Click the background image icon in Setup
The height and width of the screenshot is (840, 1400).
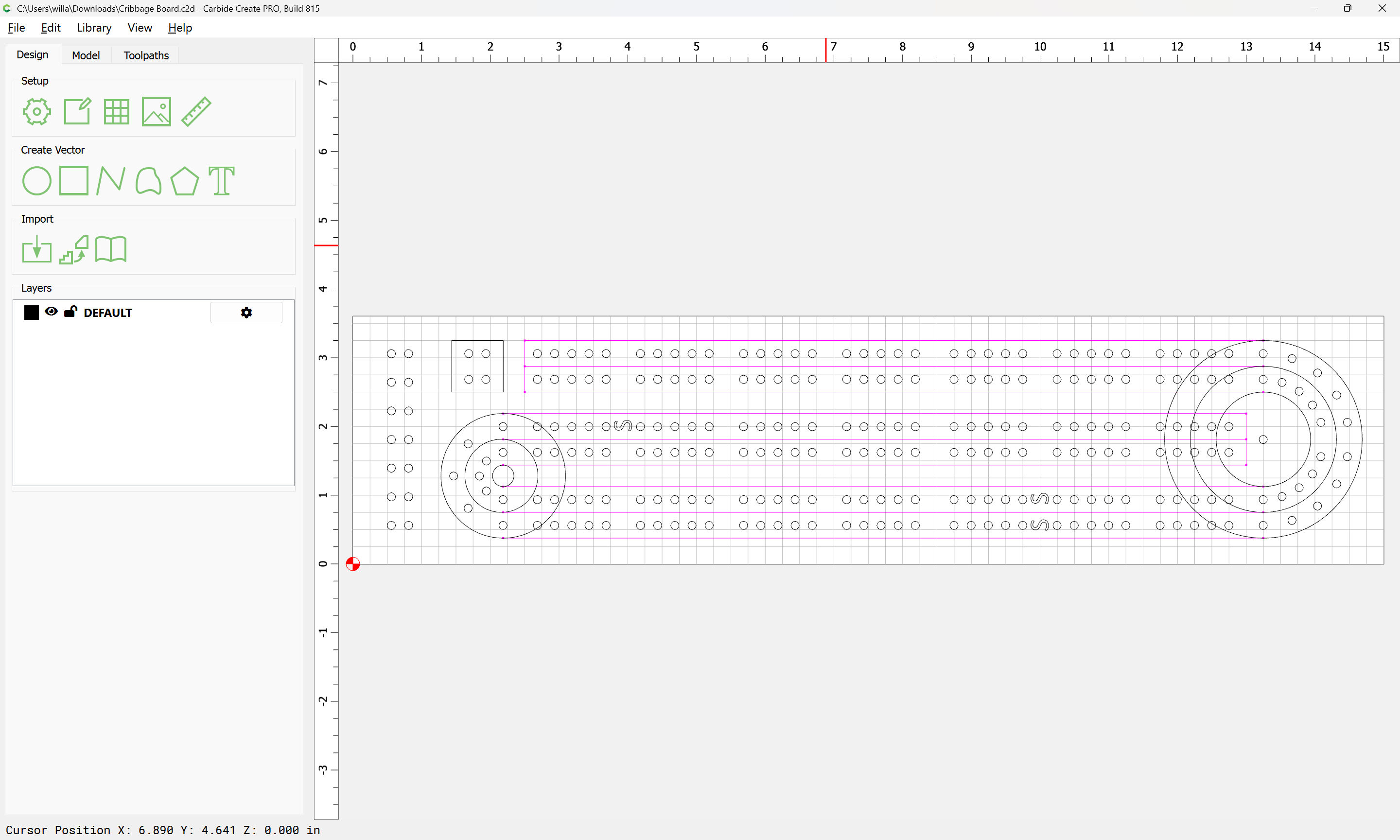coord(156,111)
